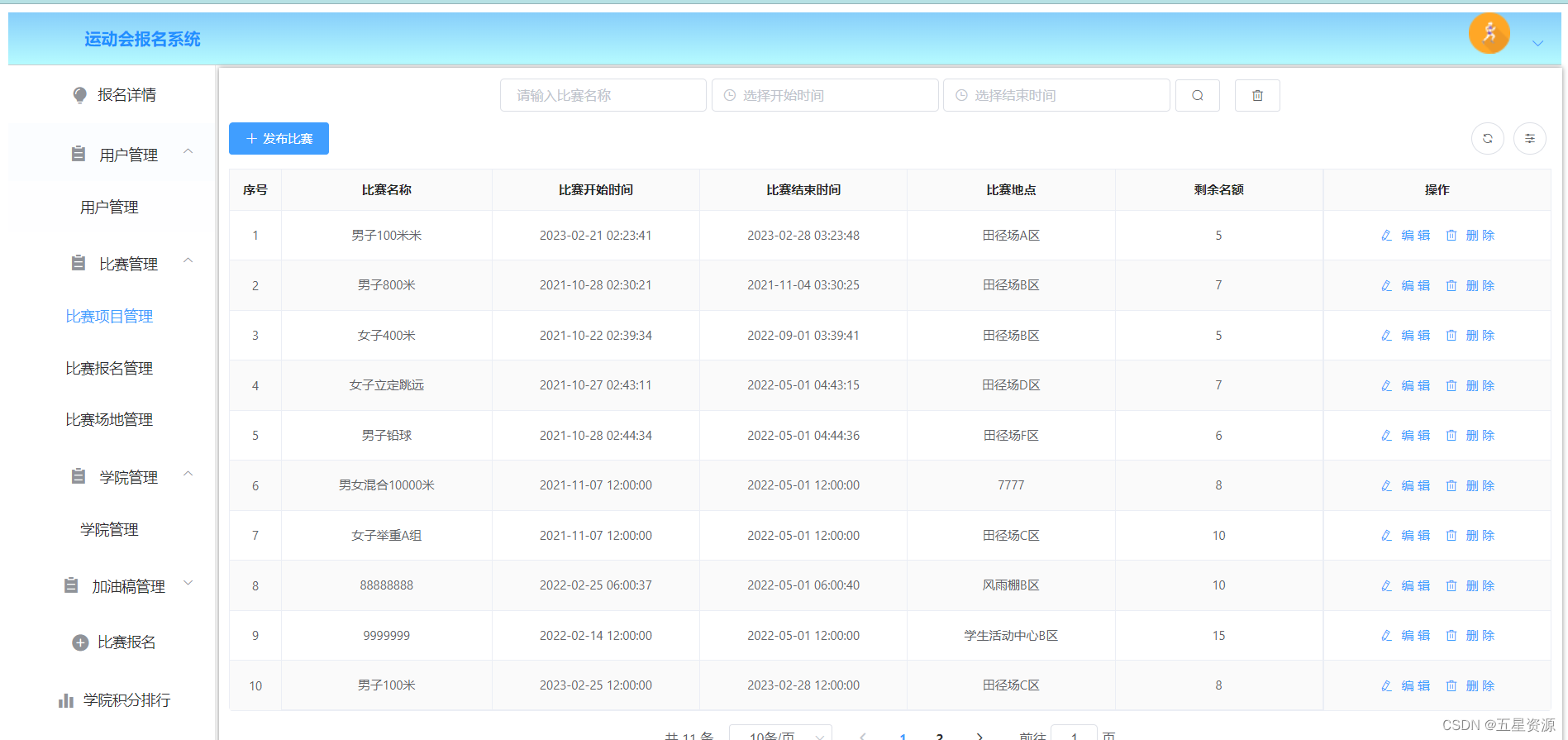The image size is (1568, 740).
Task: Click the 发布比赛 button
Action: [279, 138]
